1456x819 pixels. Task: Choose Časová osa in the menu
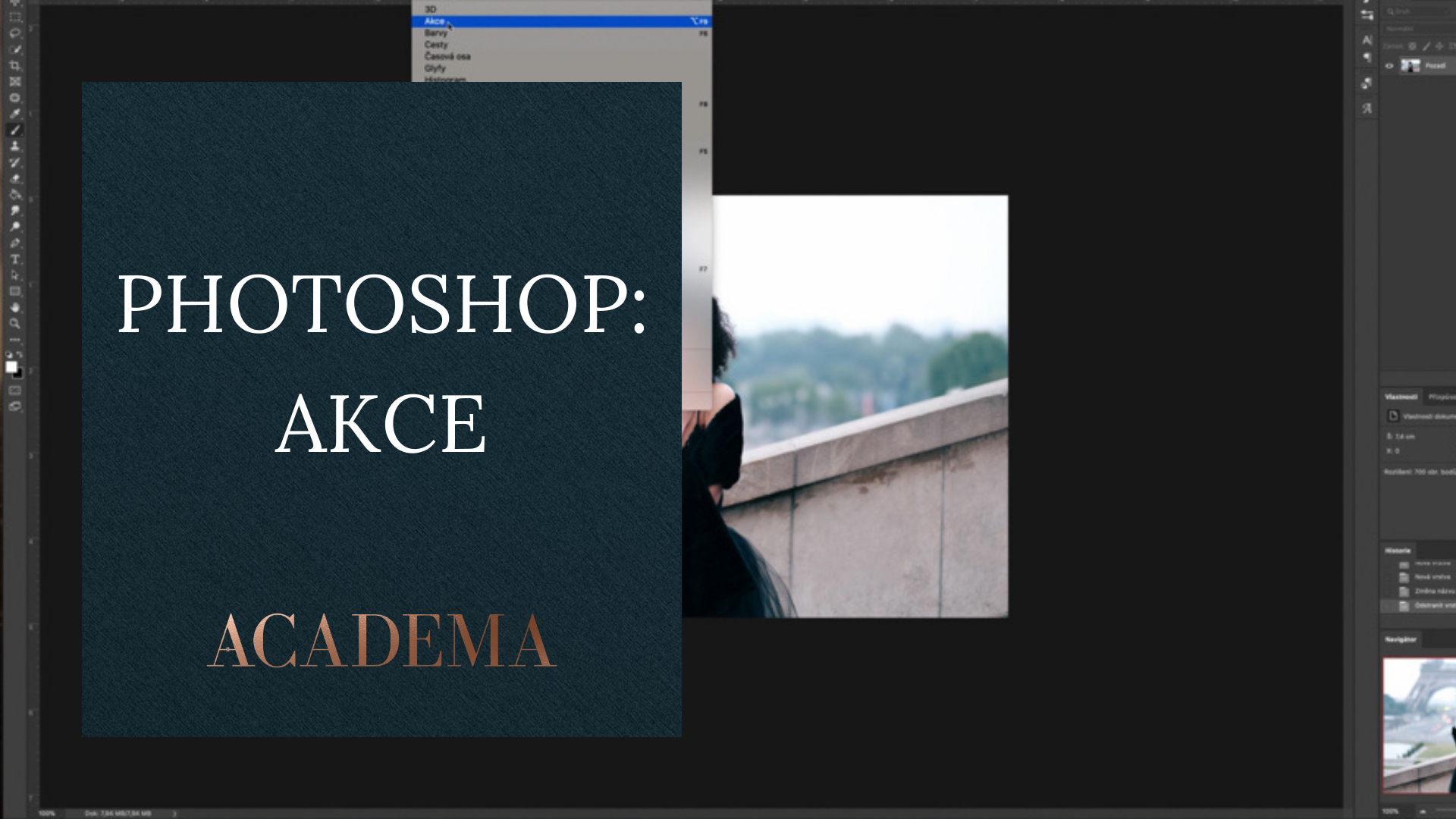(561, 57)
